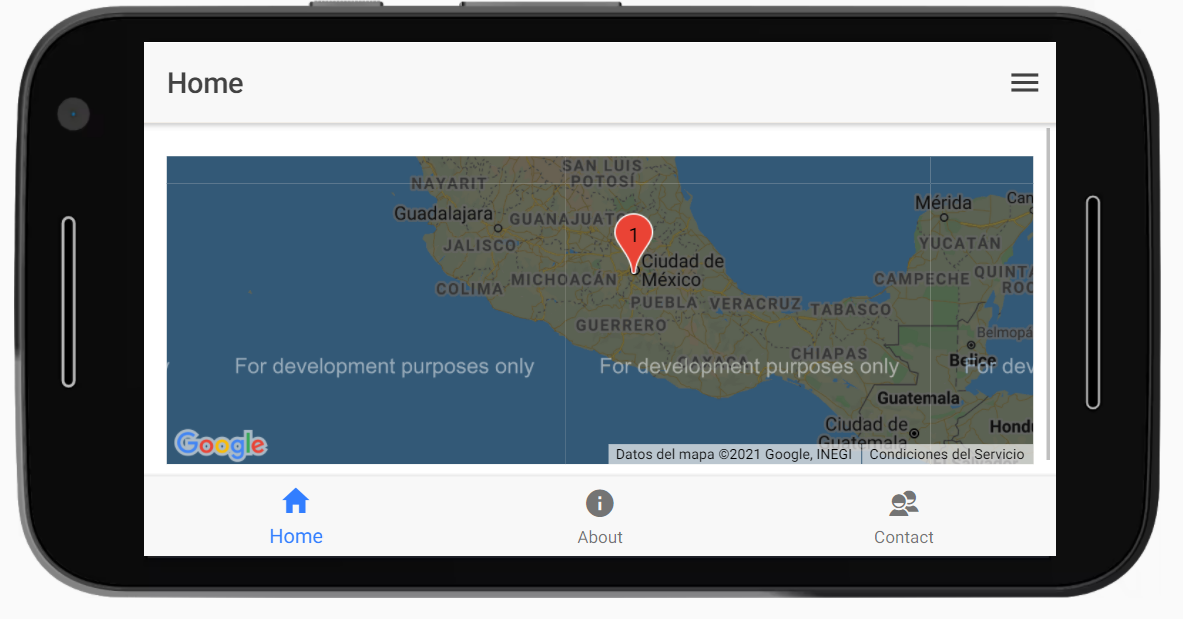Click the 'Datos del mapa ©2021 Google, INEGI' attribution
The image size is (1183, 619).
(x=733, y=454)
